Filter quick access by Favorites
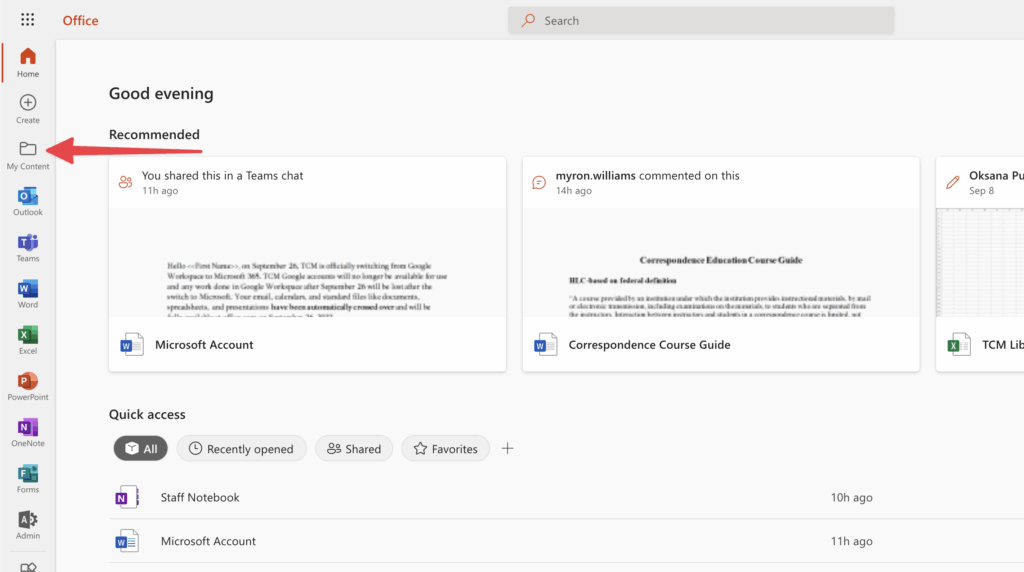1024x572 pixels. tap(446, 449)
